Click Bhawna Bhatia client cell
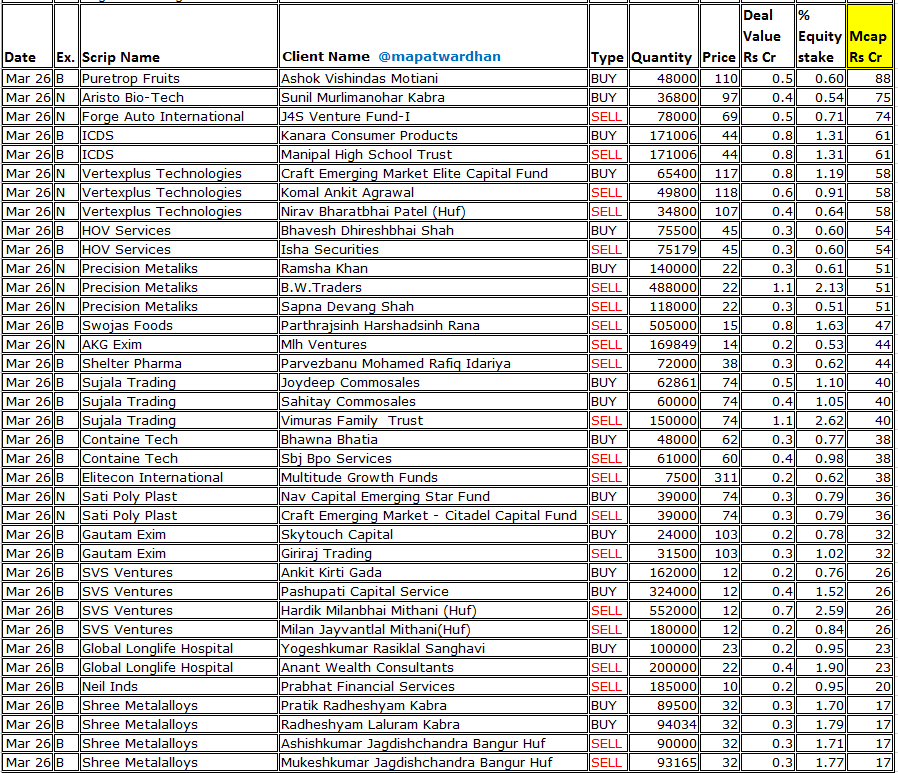The height and width of the screenshot is (773, 898). [x=433, y=439]
